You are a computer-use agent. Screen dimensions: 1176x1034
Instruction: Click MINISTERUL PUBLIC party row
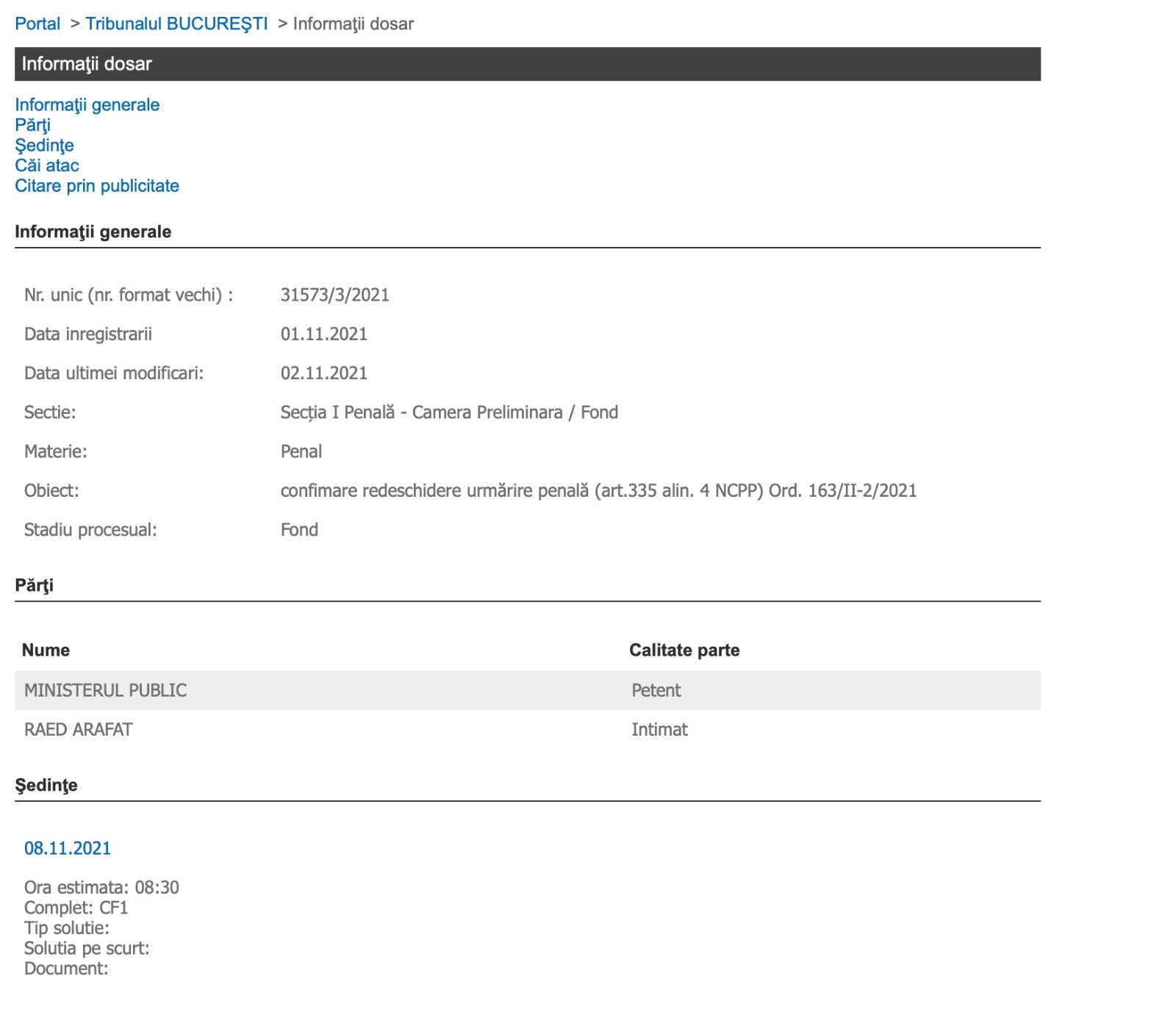[x=528, y=690]
